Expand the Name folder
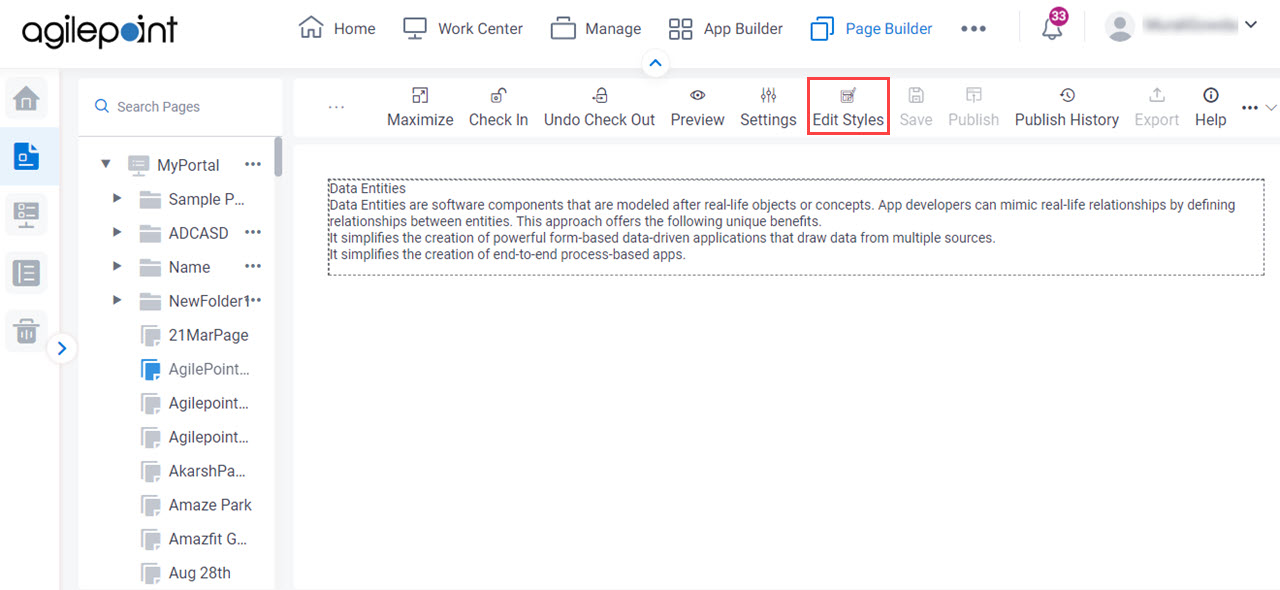The image size is (1280, 590). pos(117,266)
